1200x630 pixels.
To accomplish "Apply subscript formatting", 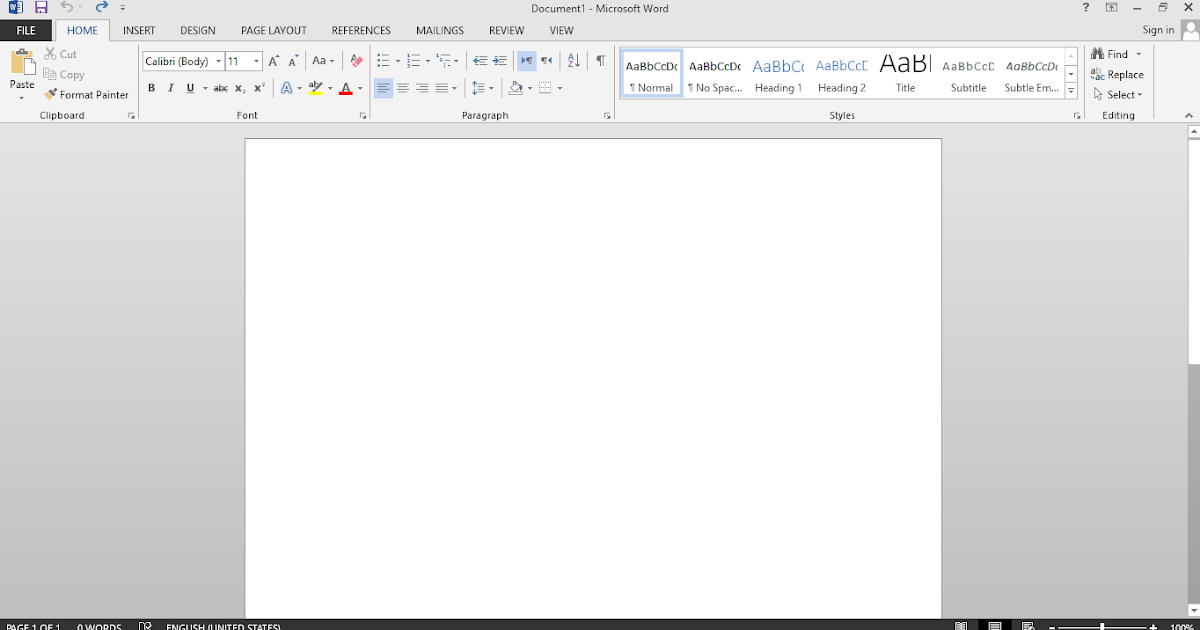I will (240, 88).
